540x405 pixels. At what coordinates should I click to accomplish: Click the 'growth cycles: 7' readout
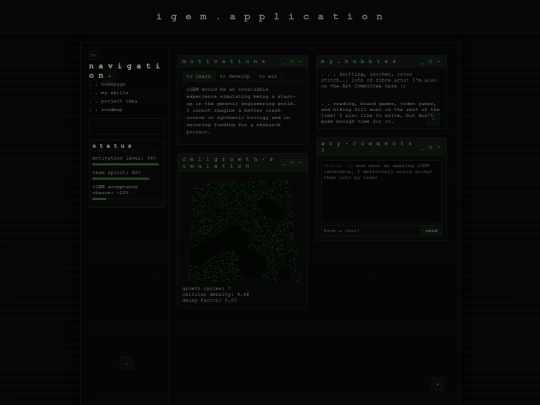pyautogui.click(x=207, y=289)
